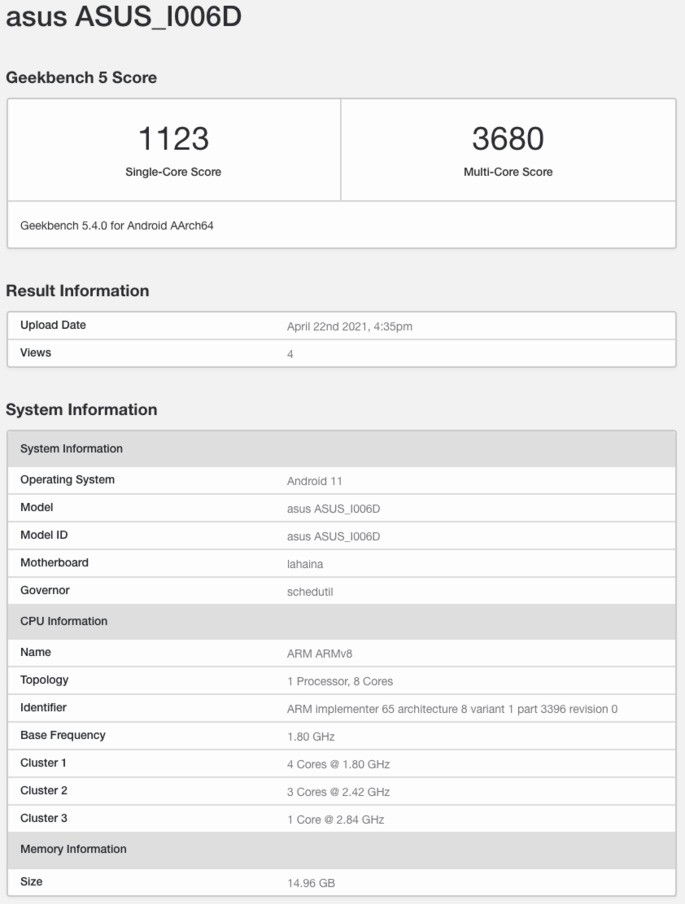Select the date 'April 22nd 2021, 4:35pm'
This screenshot has width=685, height=904.
[350, 326]
